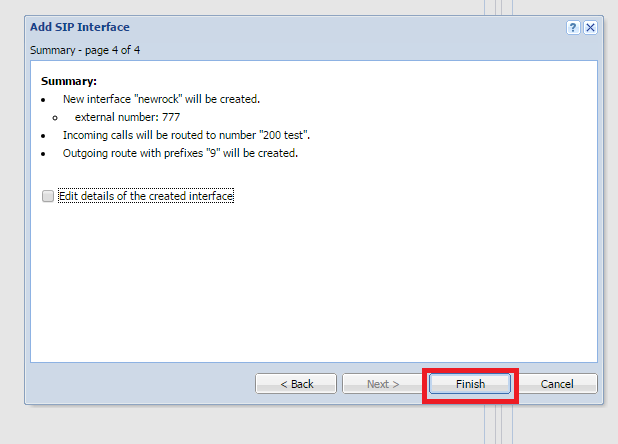Click the number 777 in the summary
618x444 pixels.
point(170,117)
